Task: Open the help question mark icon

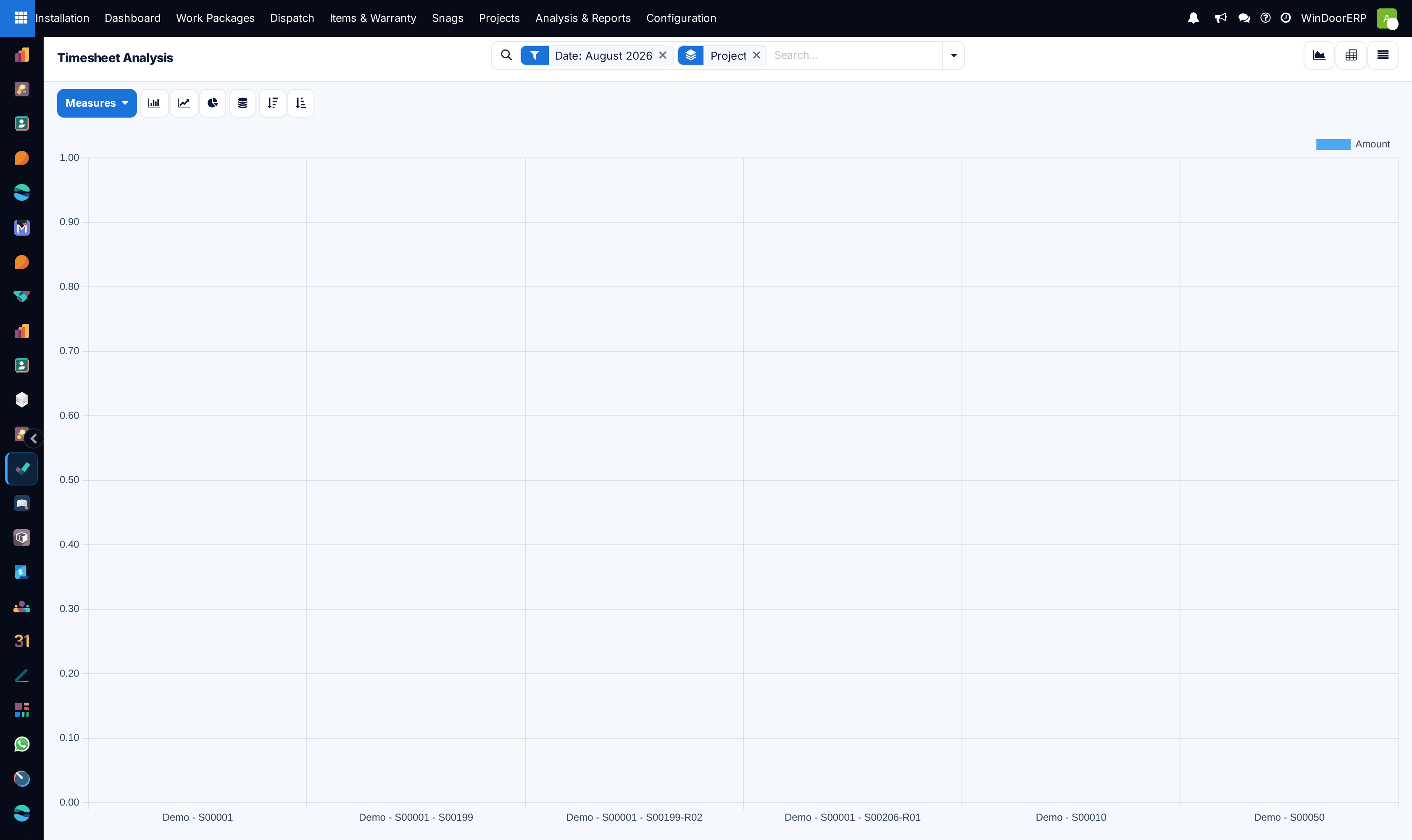Action: (1265, 18)
